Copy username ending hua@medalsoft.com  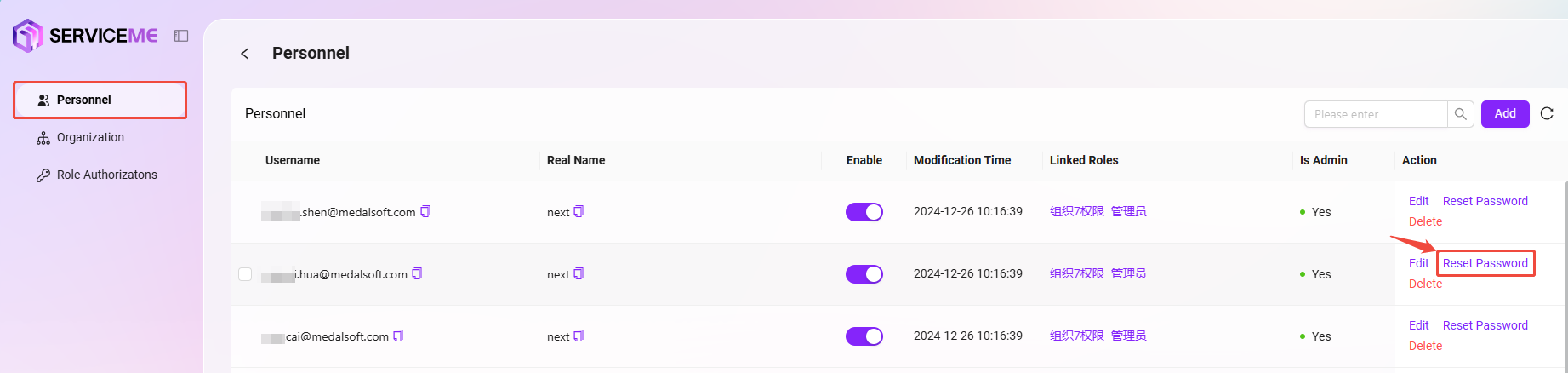pyautogui.click(x=417, y=273)
